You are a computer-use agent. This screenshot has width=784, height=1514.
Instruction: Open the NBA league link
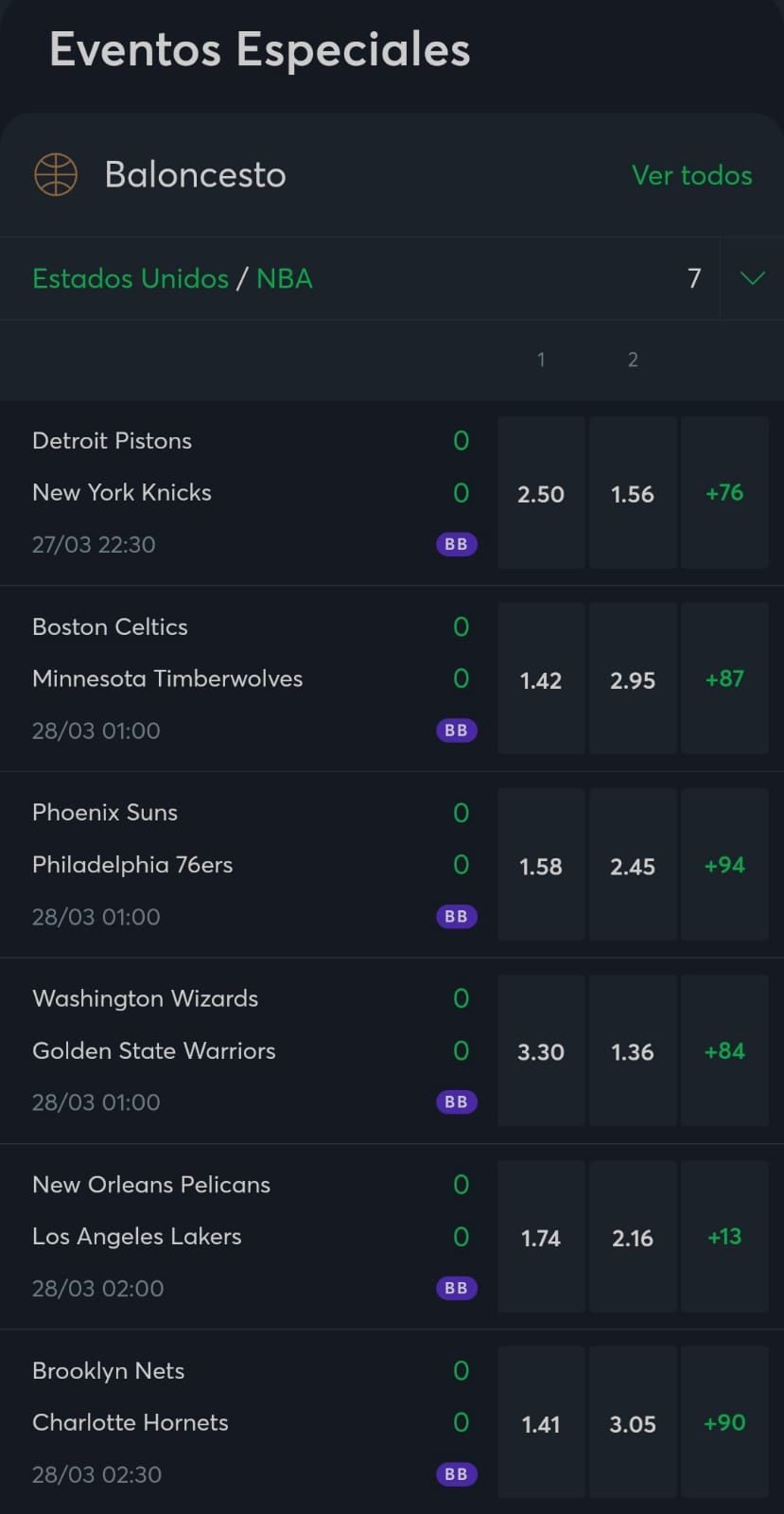285,278
